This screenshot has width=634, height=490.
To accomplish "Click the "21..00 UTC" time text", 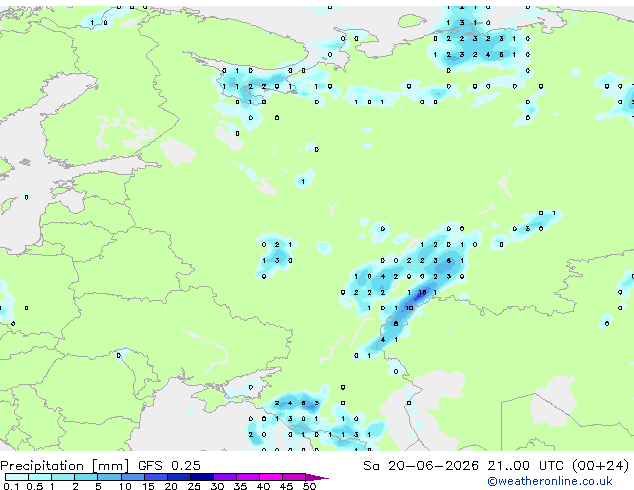I will coord(525,466).
